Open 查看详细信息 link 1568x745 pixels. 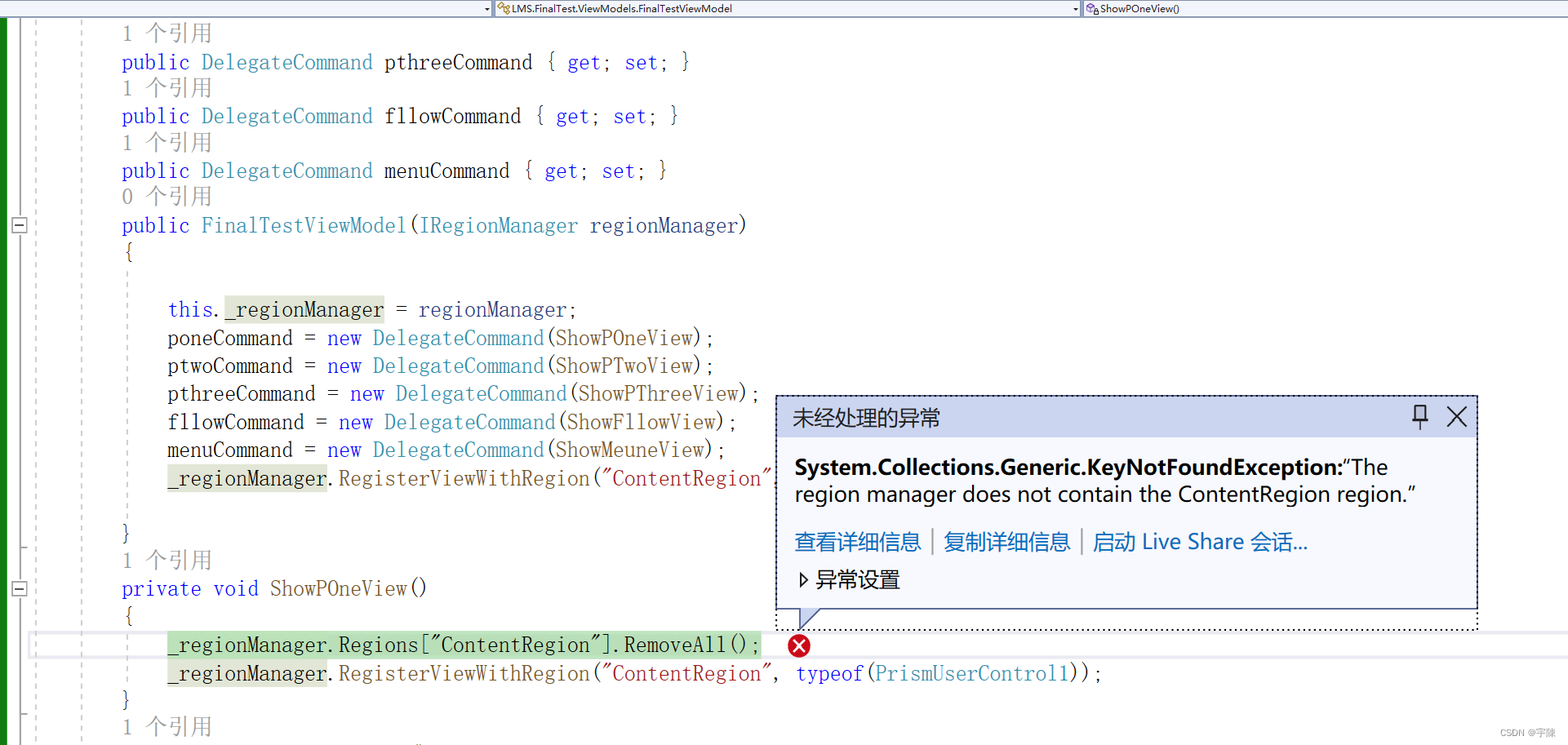pos(857,542)
